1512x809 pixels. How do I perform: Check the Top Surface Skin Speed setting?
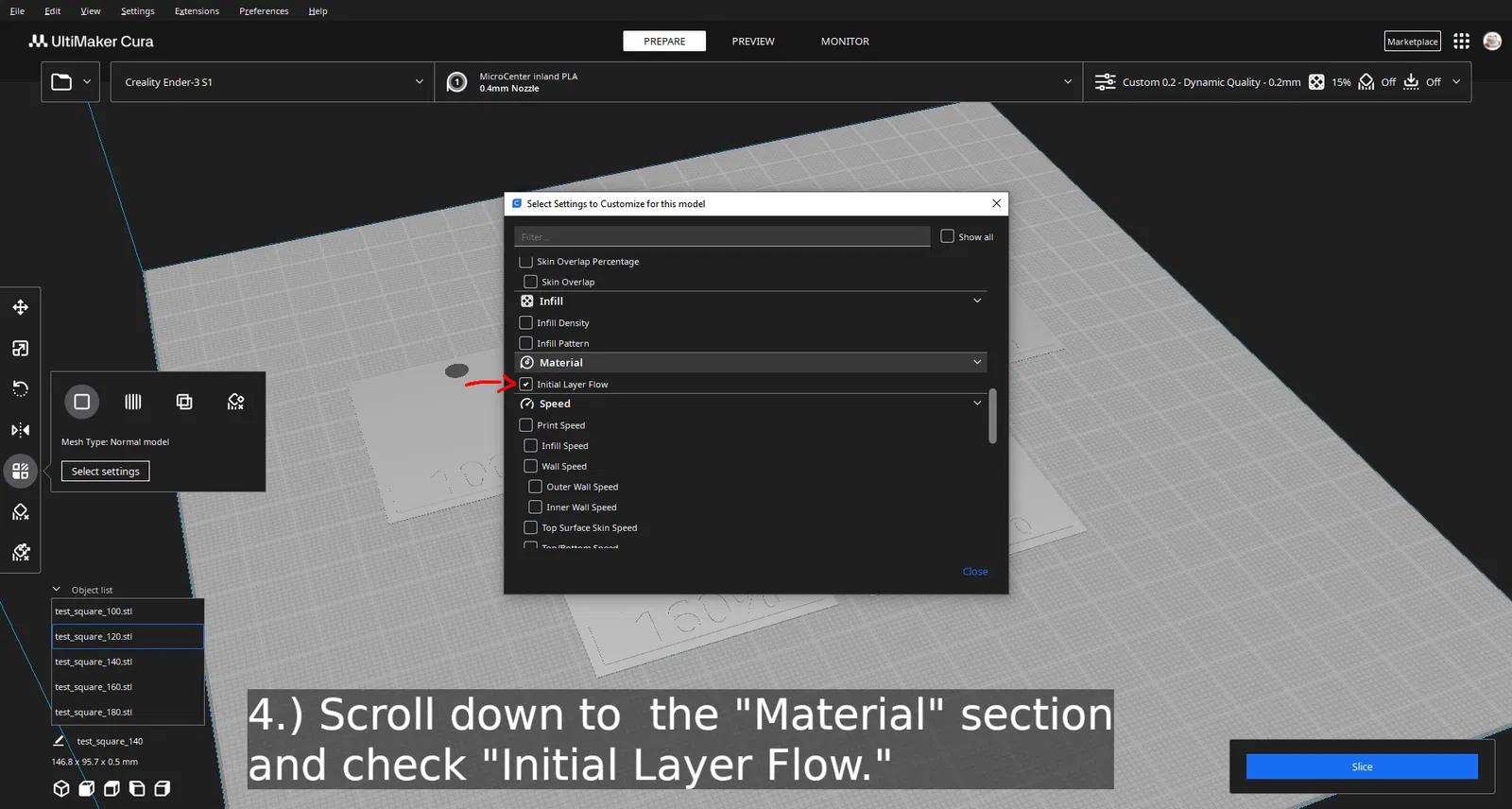click(531, 527)
